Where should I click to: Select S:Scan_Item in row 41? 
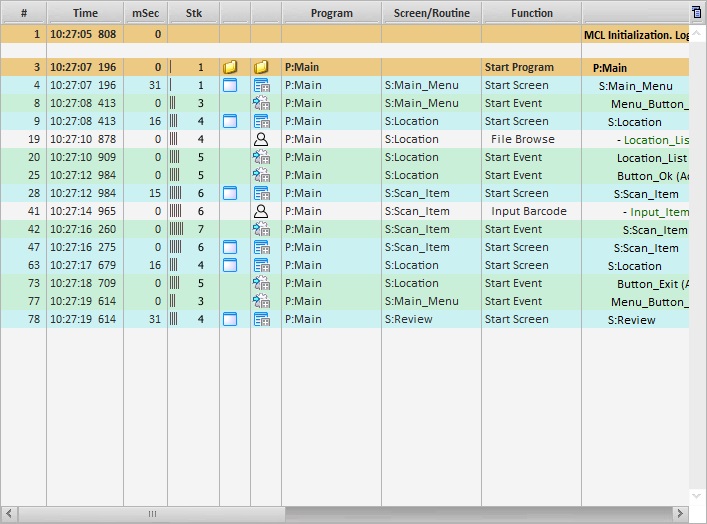click(x=417, y=212)
